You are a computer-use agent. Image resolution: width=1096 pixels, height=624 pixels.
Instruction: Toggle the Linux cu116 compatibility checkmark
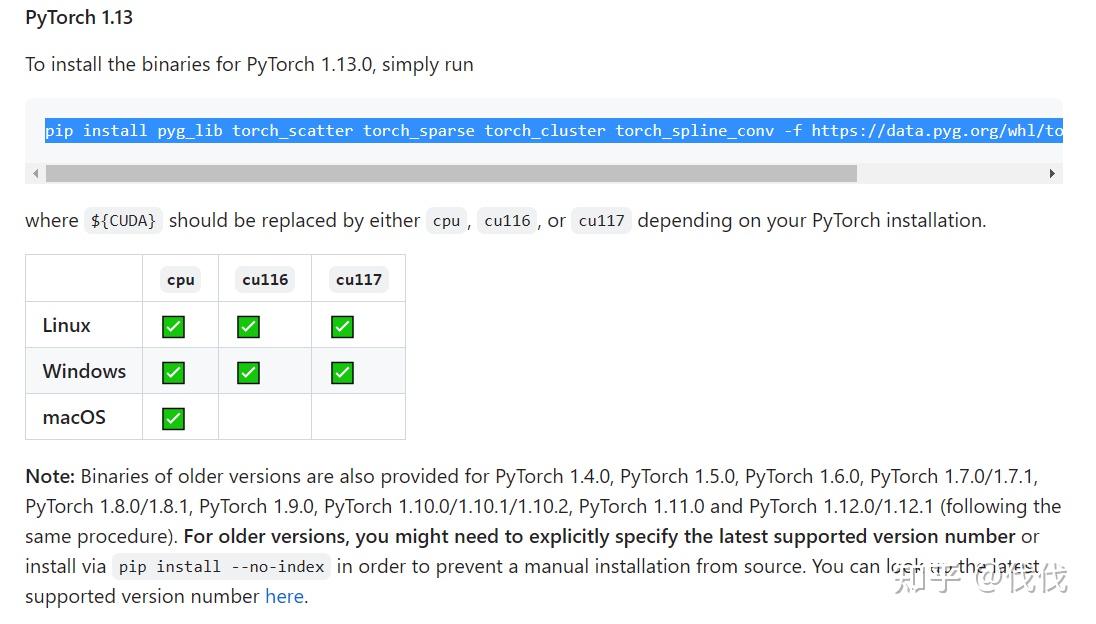(x=248, y=325)
